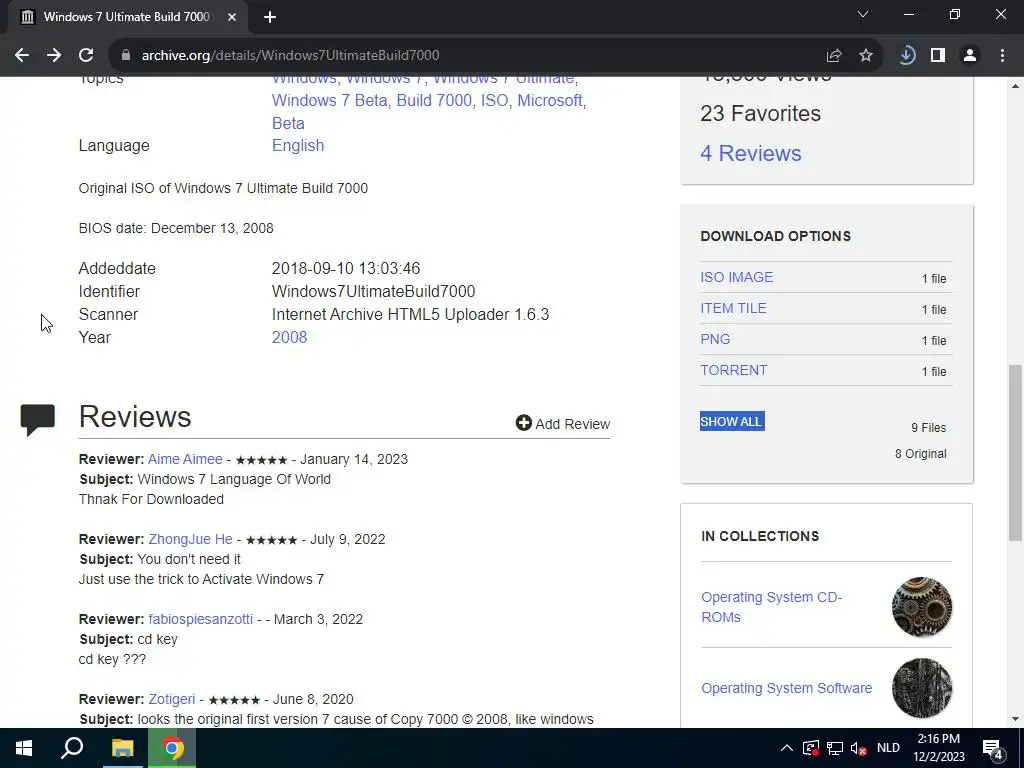Click the address bar URL
The image size is (1024, 768).
[291, 56]
